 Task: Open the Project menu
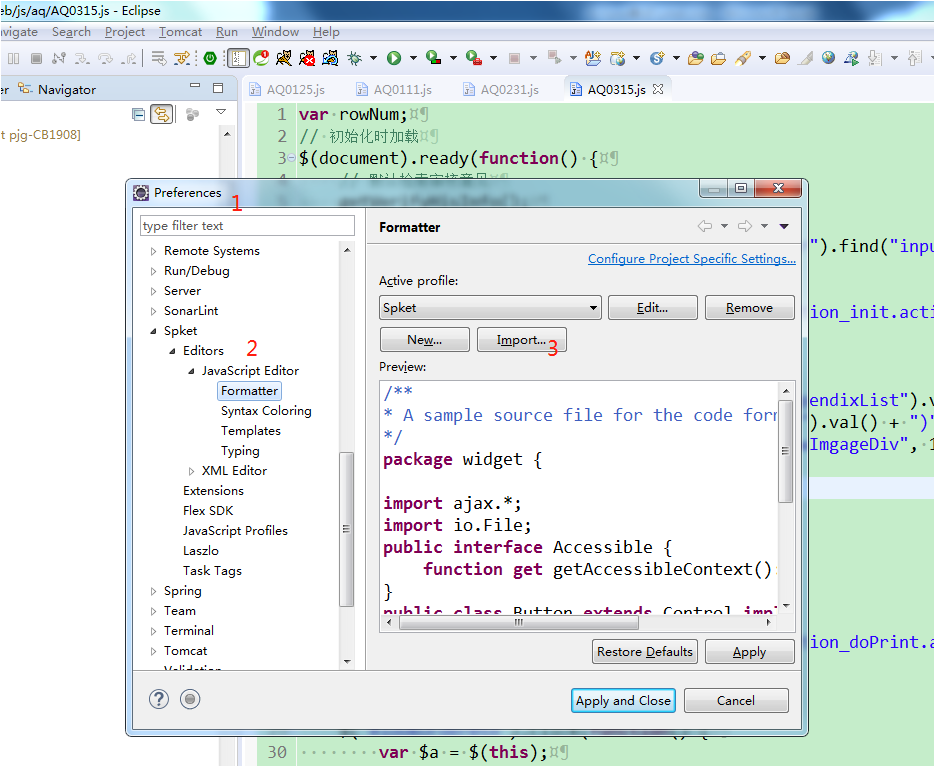(125, 32)
